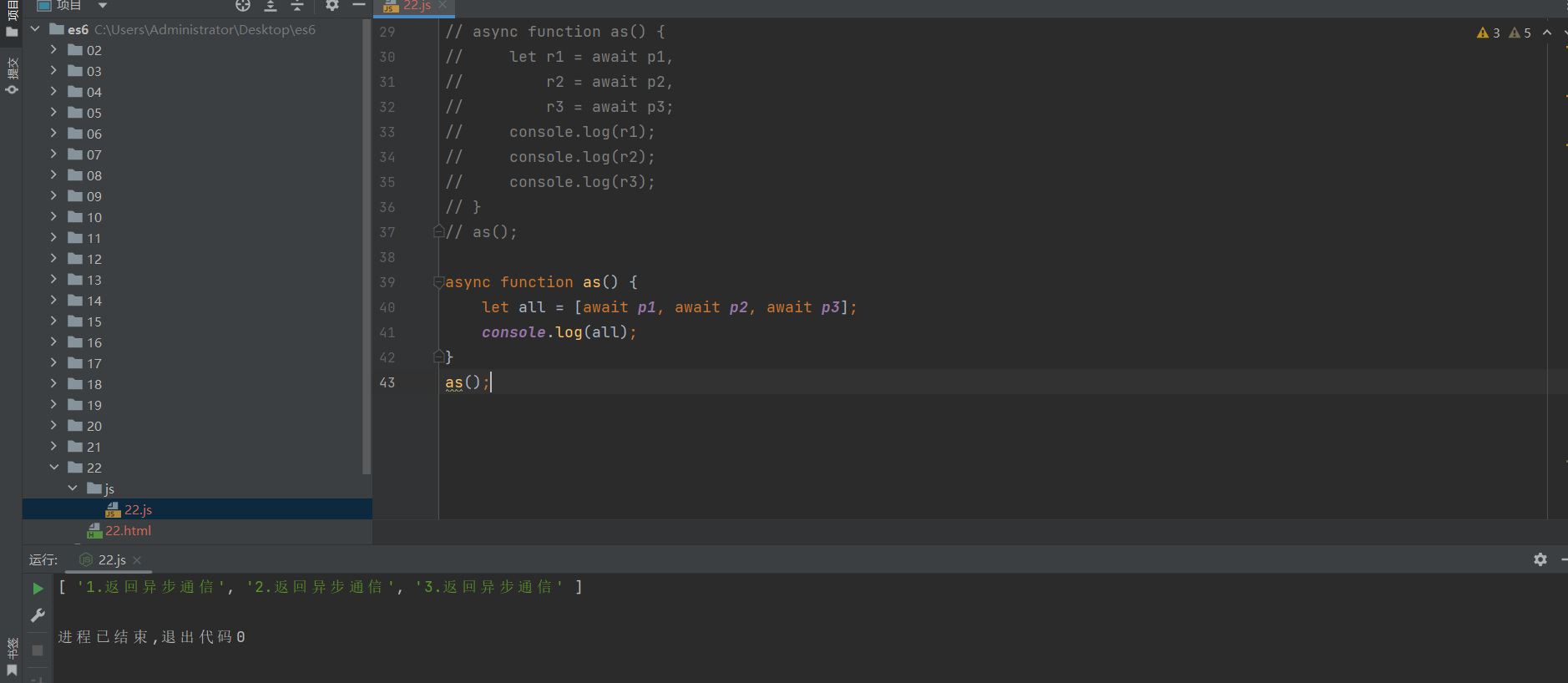Select folder 15 in project tree

point(94,321)
